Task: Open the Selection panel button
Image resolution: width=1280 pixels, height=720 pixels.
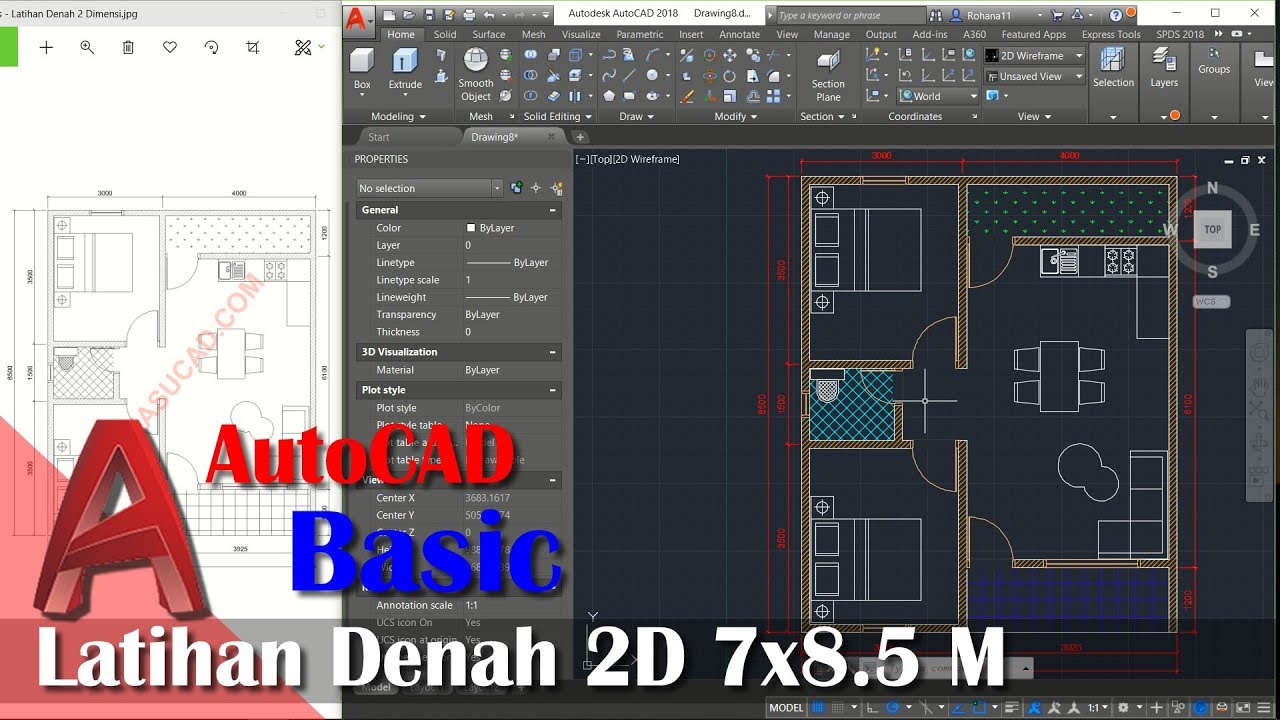Action: [1113, 68]
